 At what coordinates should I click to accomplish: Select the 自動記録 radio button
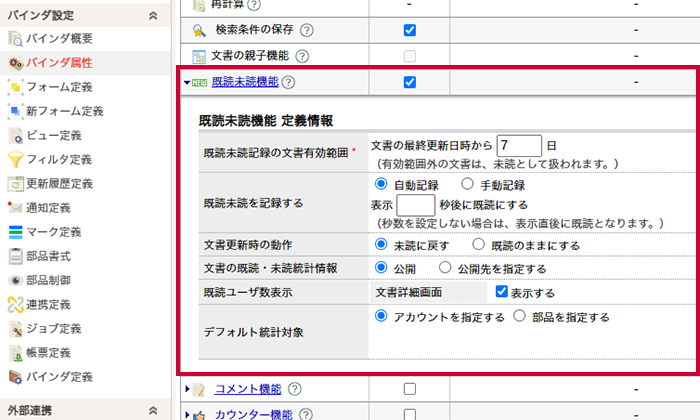click(x=381, y=183)
